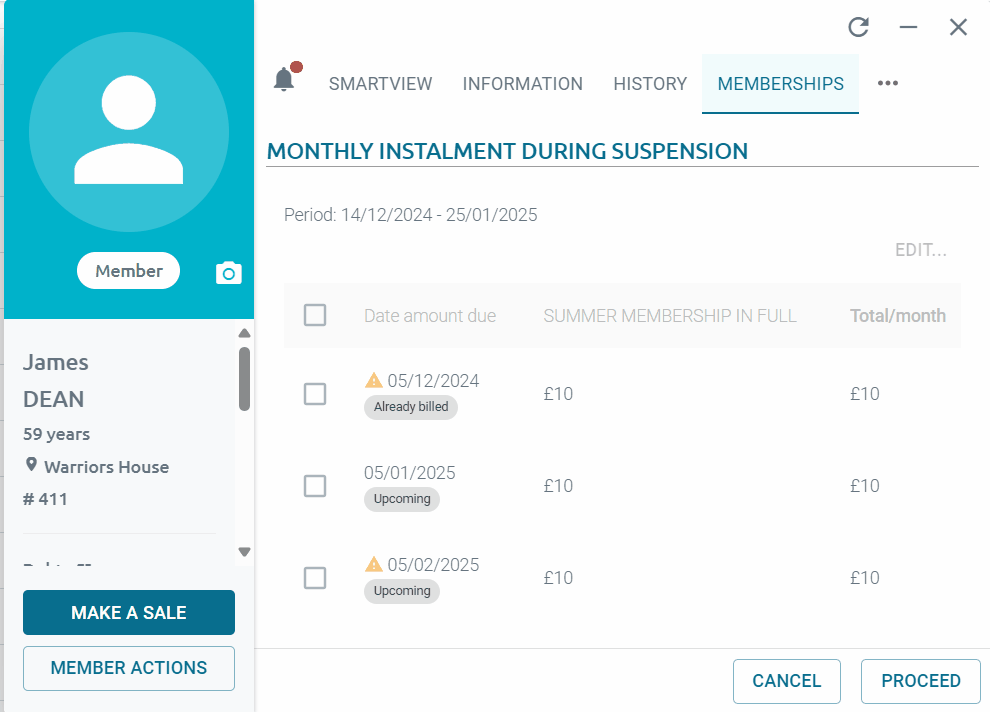Open the HISTORY tab
This screenshot has width=990, height=712.
[x=650, y=84]
